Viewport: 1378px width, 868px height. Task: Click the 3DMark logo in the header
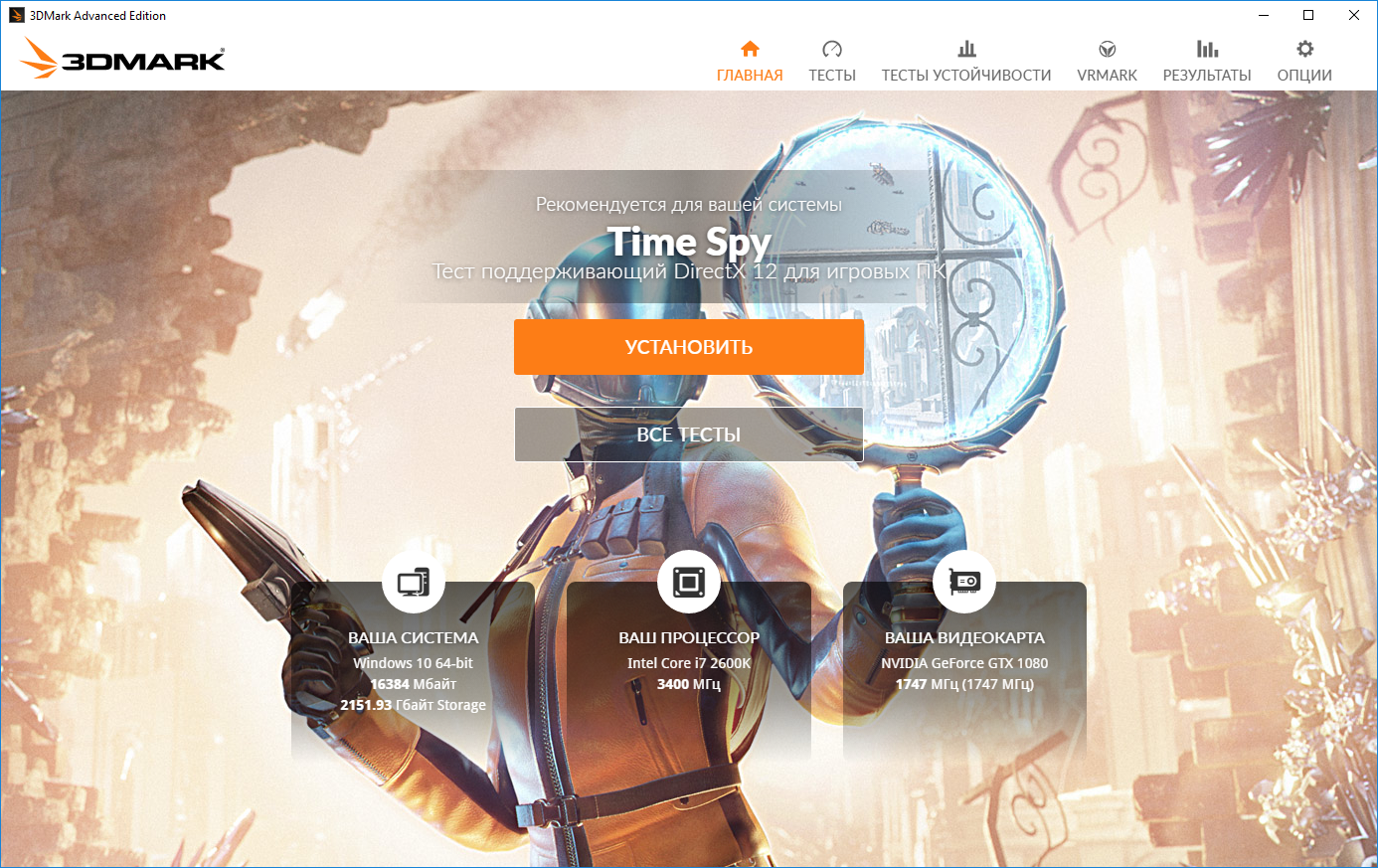point(122,59)
